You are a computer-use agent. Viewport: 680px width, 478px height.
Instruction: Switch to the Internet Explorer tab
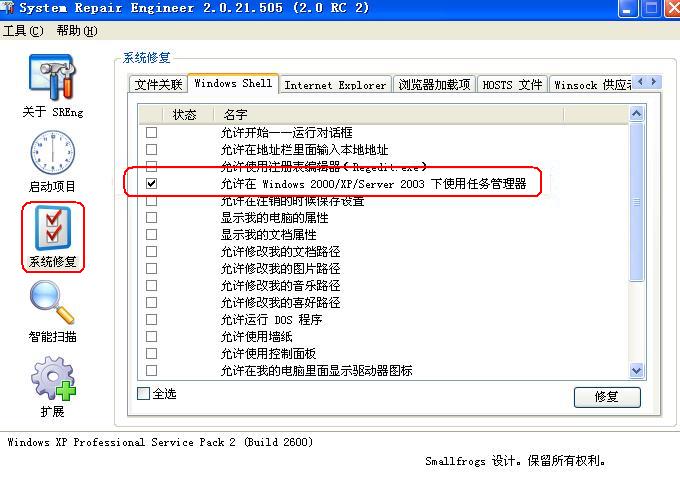point(335,85)
